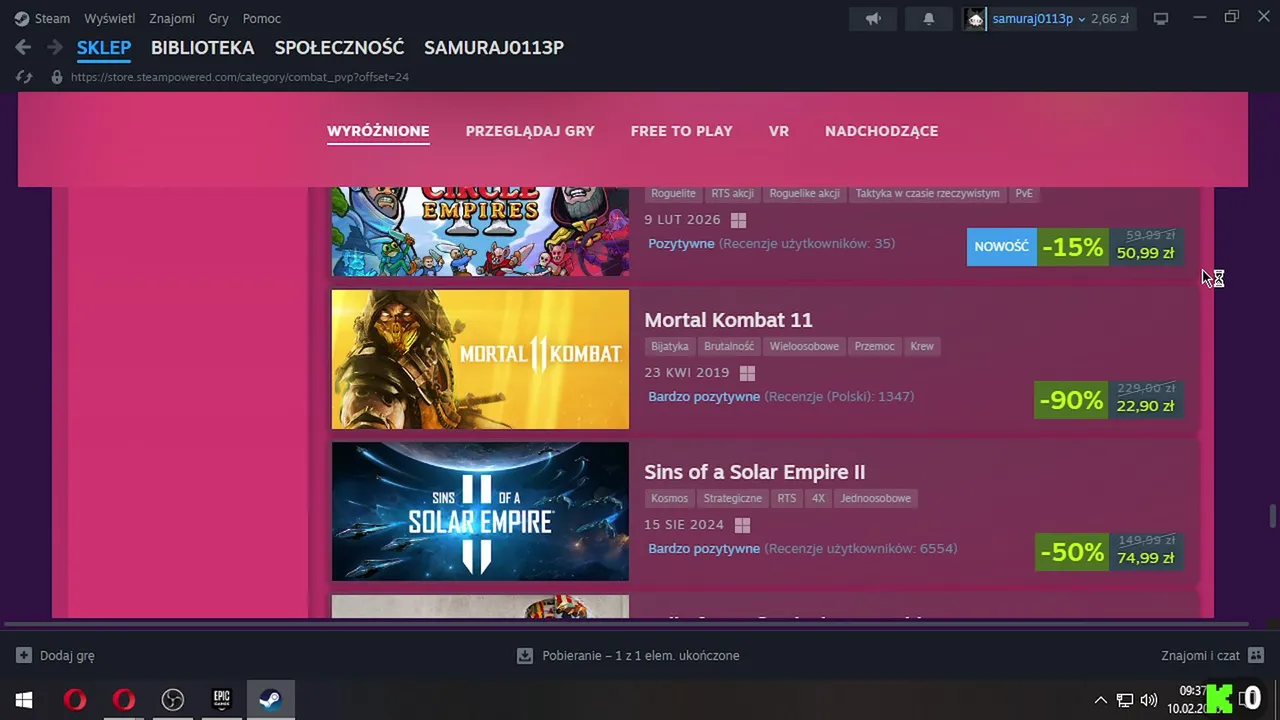Select the PRZEGLĄDAJ GRY category tab
1280x720 pixels.
(x=530, y=131)
